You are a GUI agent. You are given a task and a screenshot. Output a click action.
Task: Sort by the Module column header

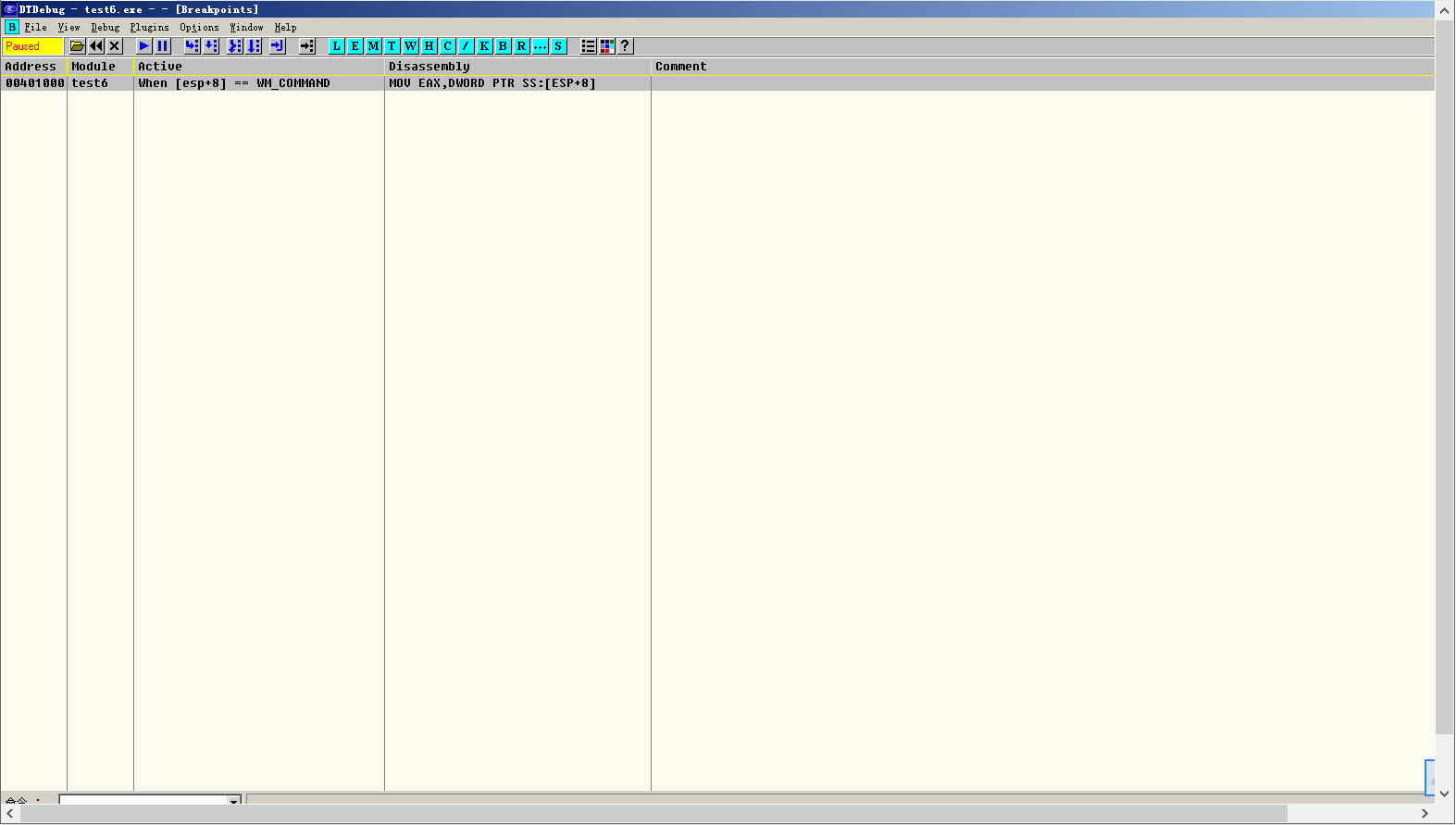(101, 67)
